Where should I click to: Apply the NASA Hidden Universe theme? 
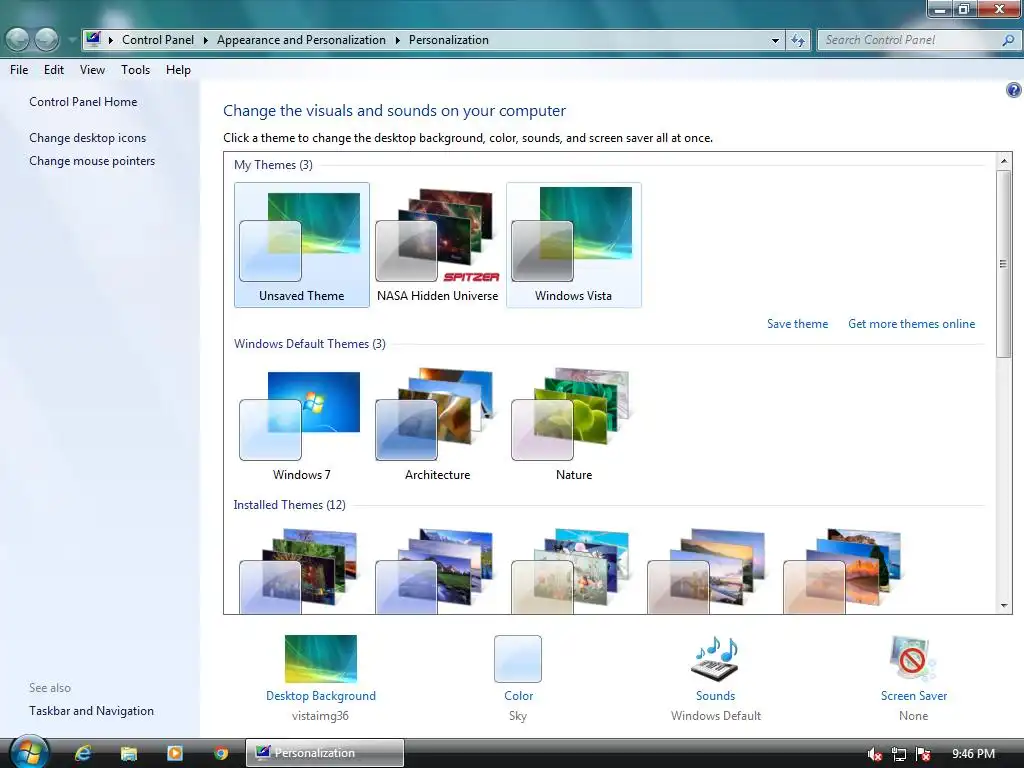coord(438,245)
